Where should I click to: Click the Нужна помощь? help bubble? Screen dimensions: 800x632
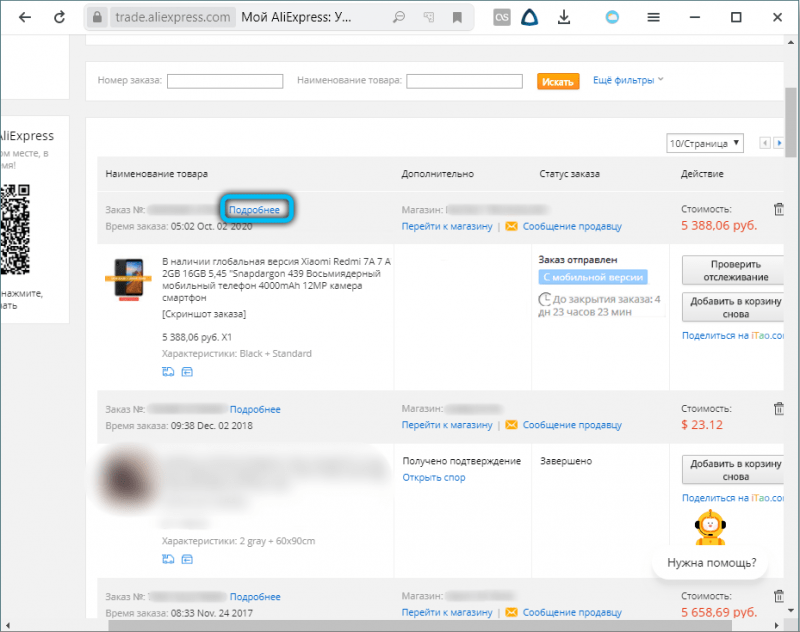(711, 563)
